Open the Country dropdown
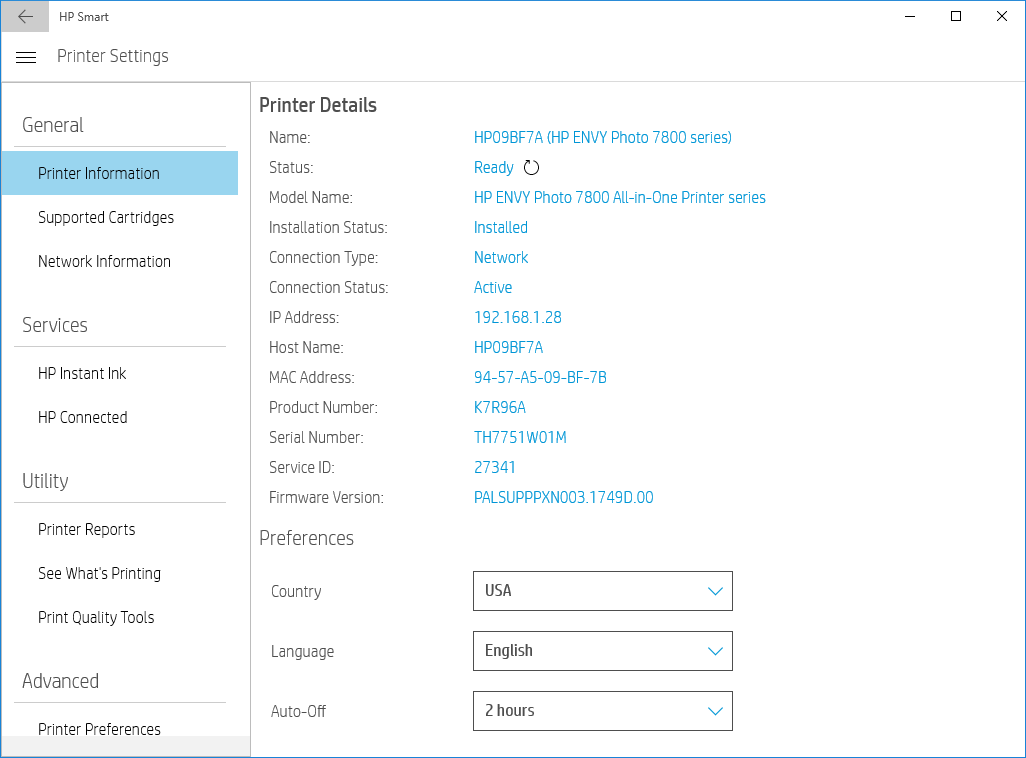The width and height of the screenshot is (1026, 758). point(602,591)
